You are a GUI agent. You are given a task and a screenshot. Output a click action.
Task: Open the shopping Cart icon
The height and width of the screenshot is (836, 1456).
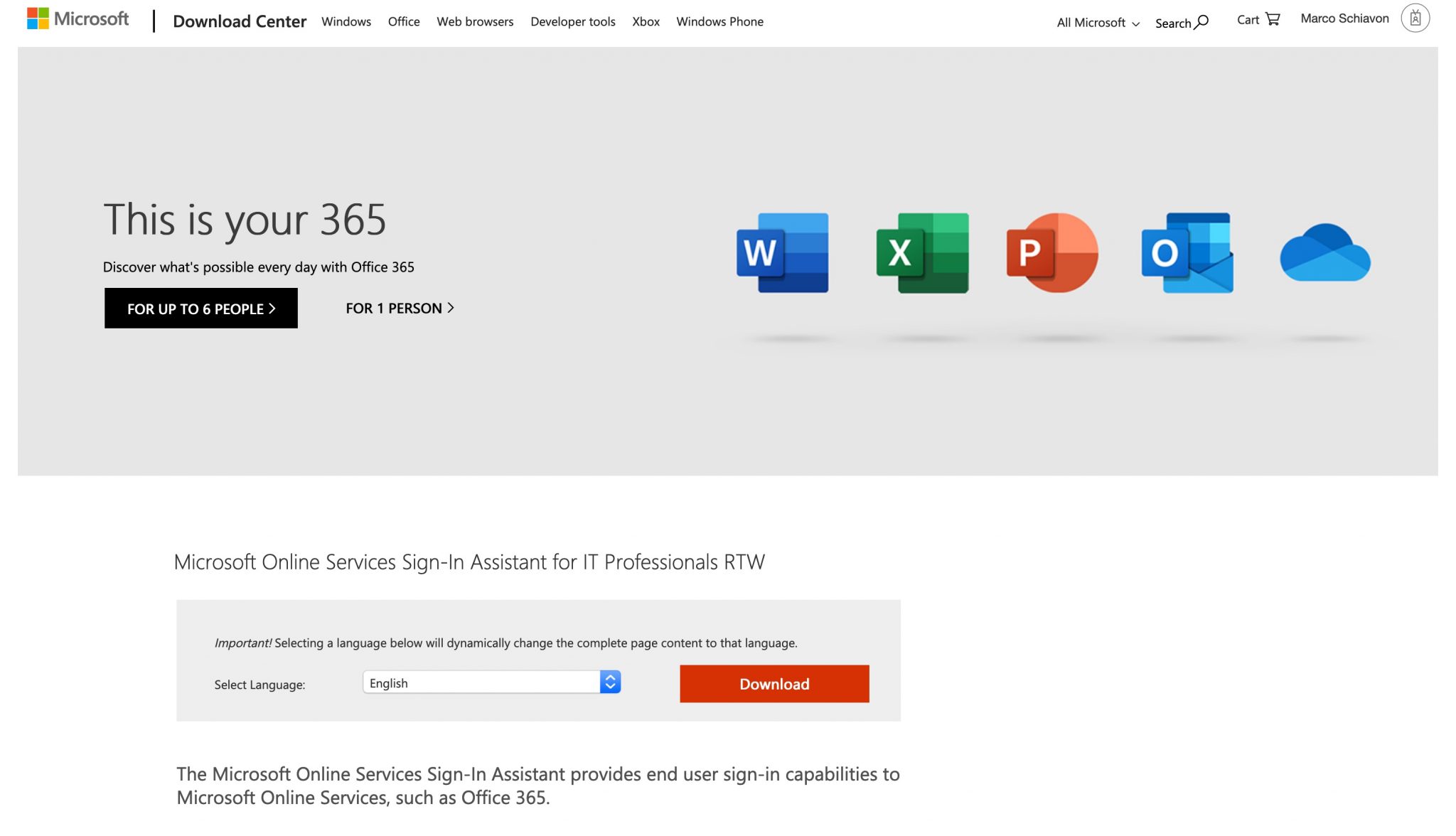click(1273, 19)
